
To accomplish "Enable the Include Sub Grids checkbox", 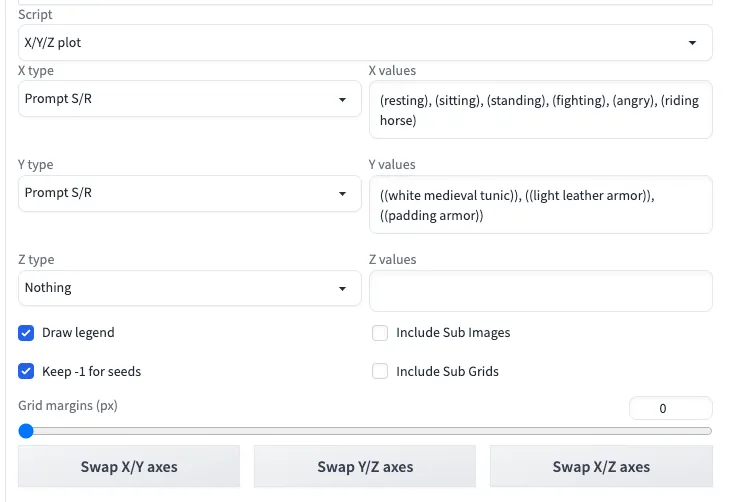I will click(380, 371).
